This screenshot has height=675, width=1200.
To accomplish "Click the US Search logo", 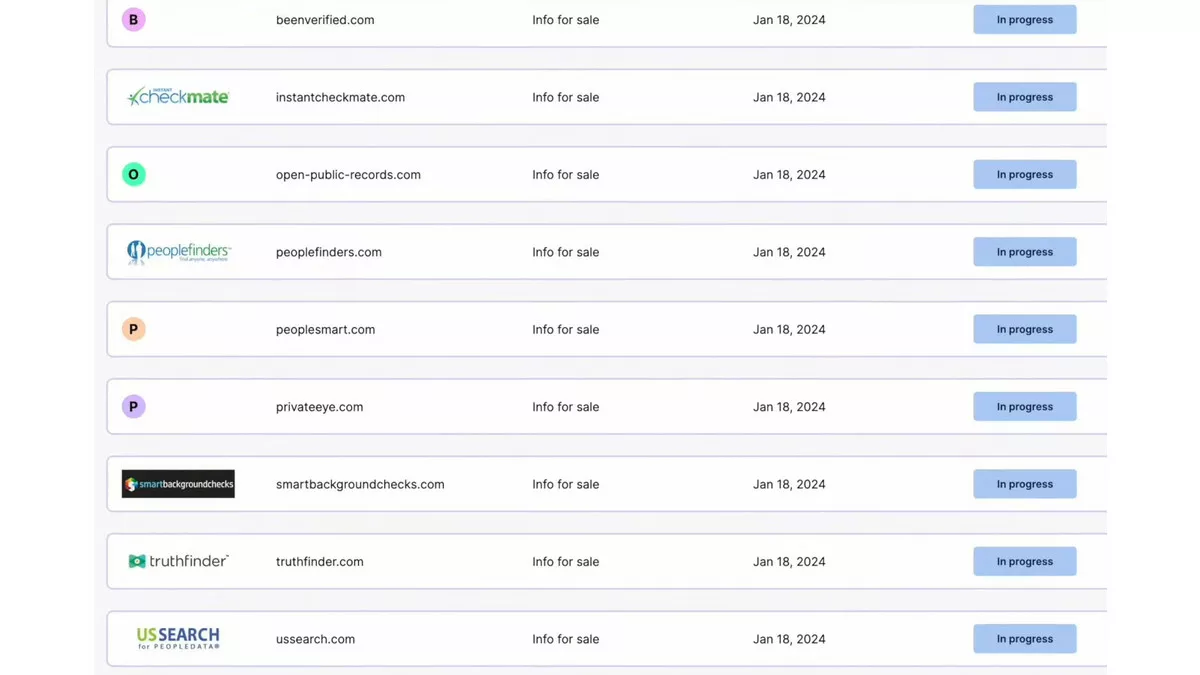I will [x=178, y=638].
